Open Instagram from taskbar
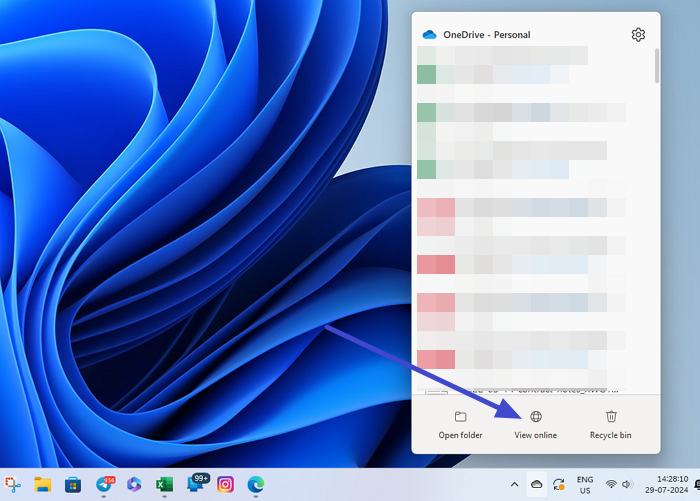700x501 pixels. pyautogui.click(x=225, y=484)
